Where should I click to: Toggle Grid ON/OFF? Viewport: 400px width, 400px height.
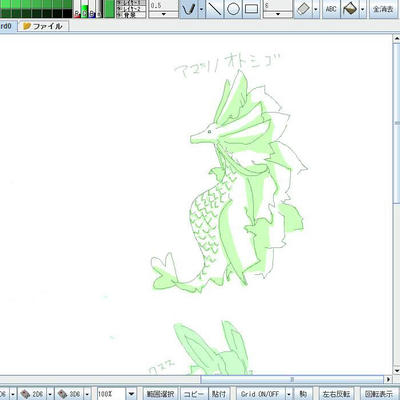(x=260, y=394)
